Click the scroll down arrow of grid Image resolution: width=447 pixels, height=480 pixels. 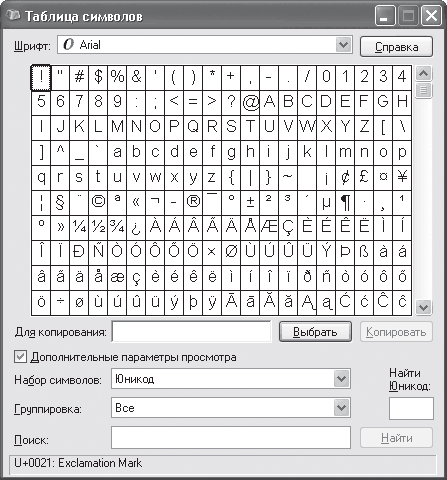tap(424, 307)
